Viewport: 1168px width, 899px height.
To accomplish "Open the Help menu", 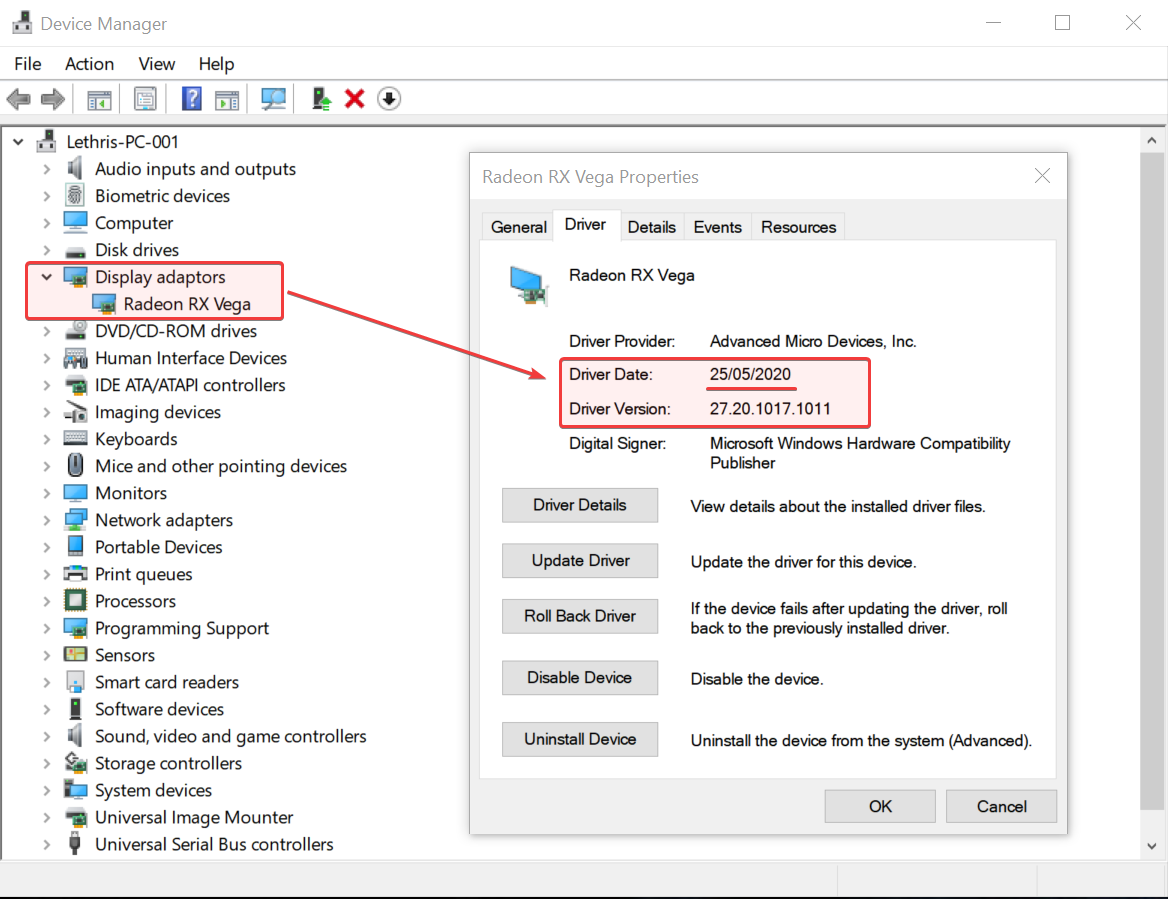I will pos(216,64).
